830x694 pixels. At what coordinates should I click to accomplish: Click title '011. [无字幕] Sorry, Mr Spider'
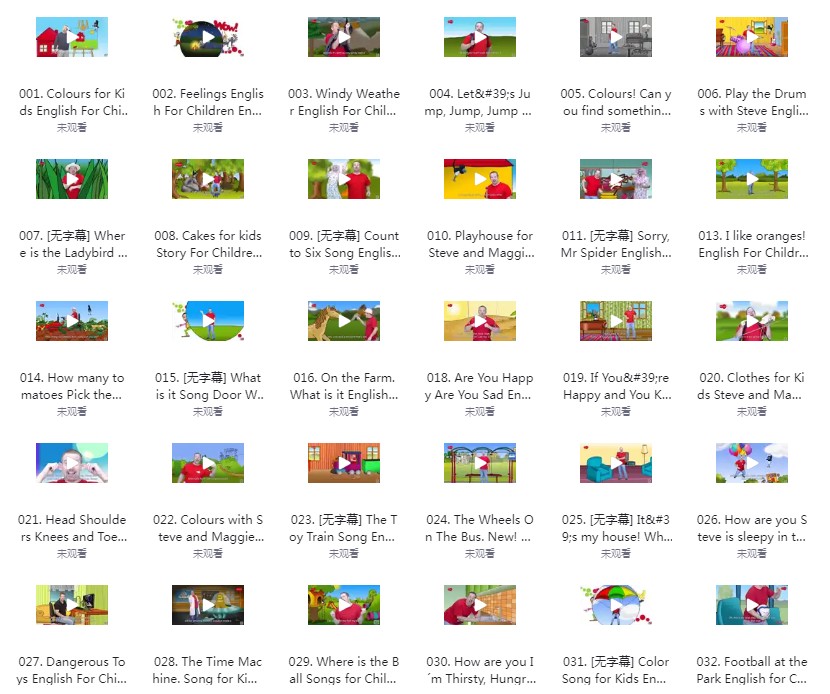(616, 244)
